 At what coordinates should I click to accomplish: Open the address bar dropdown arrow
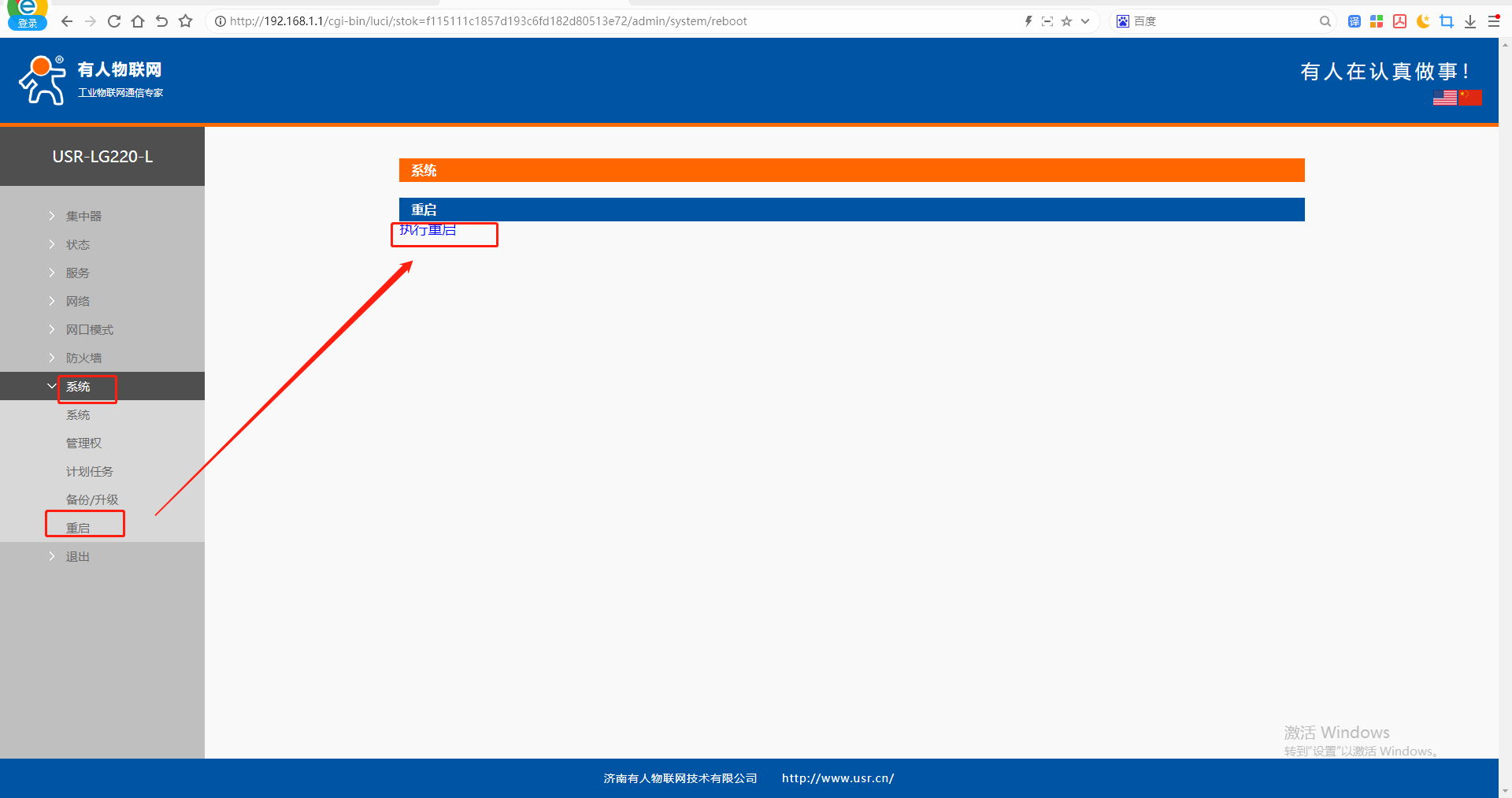click(1085, 21)
